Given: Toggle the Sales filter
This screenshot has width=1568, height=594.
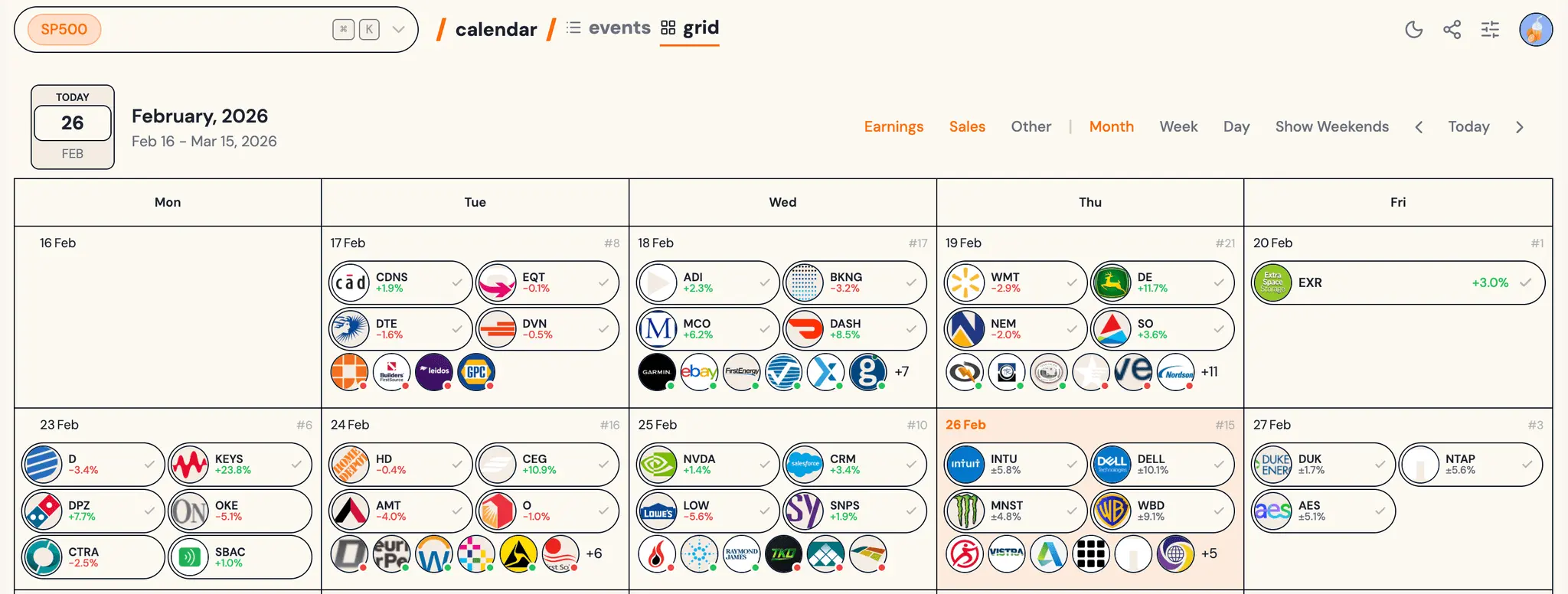Looking at the screenshot, I should (x=967, y=127).
